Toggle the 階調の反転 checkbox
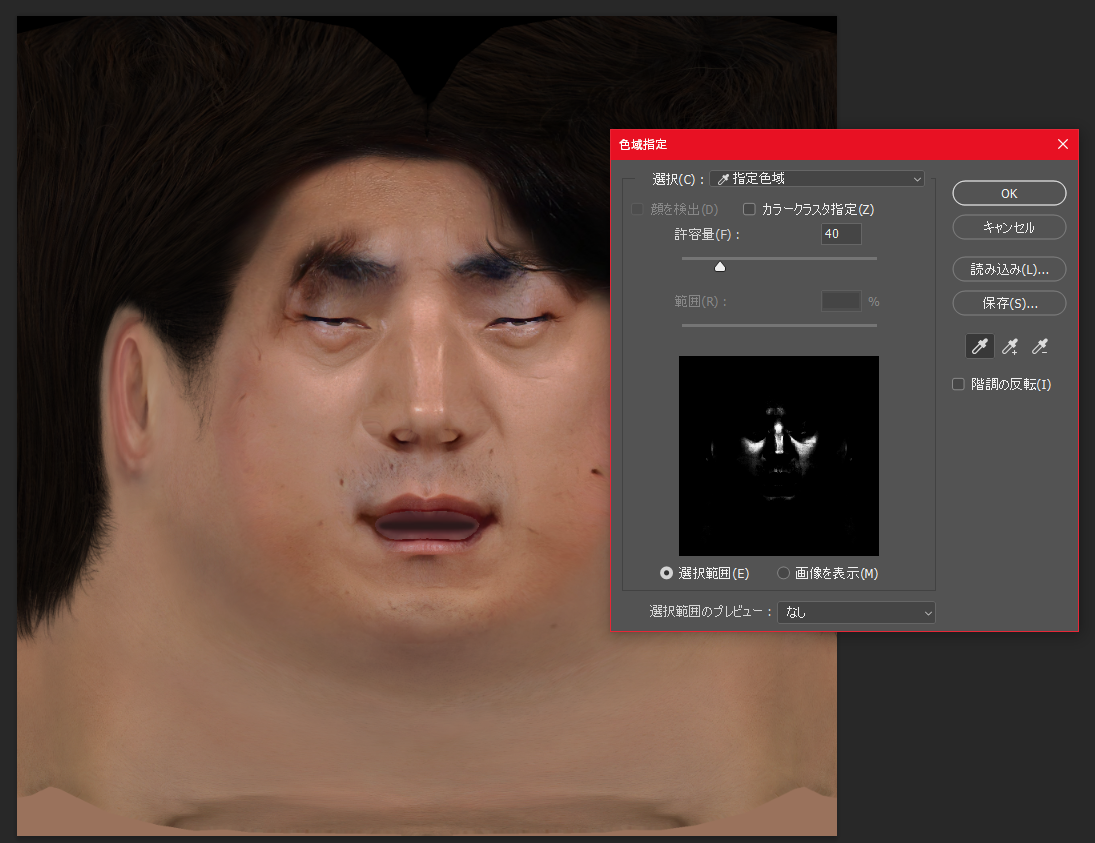Image resolution: width=1095 pixels, height=843 pixels. pyautogui.click(x=958, y=384)
